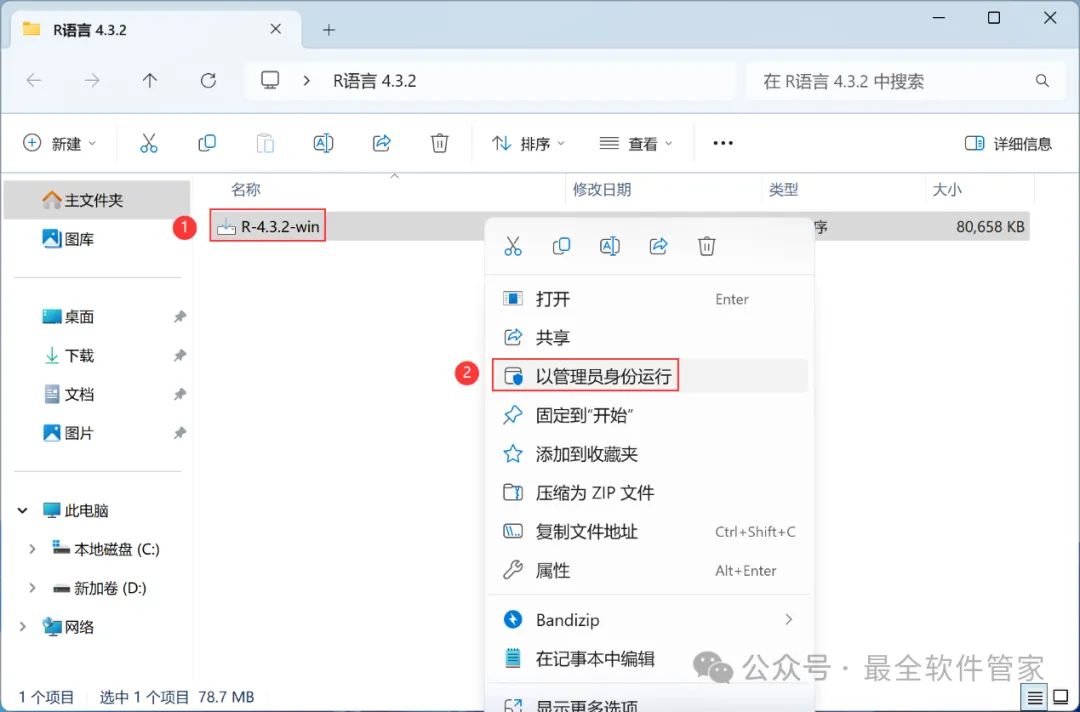Image resolution: width=1080 pixels, height=712 pixels.
Task: Click the Paste icon in the toolbar
Action: coord(265,143)
